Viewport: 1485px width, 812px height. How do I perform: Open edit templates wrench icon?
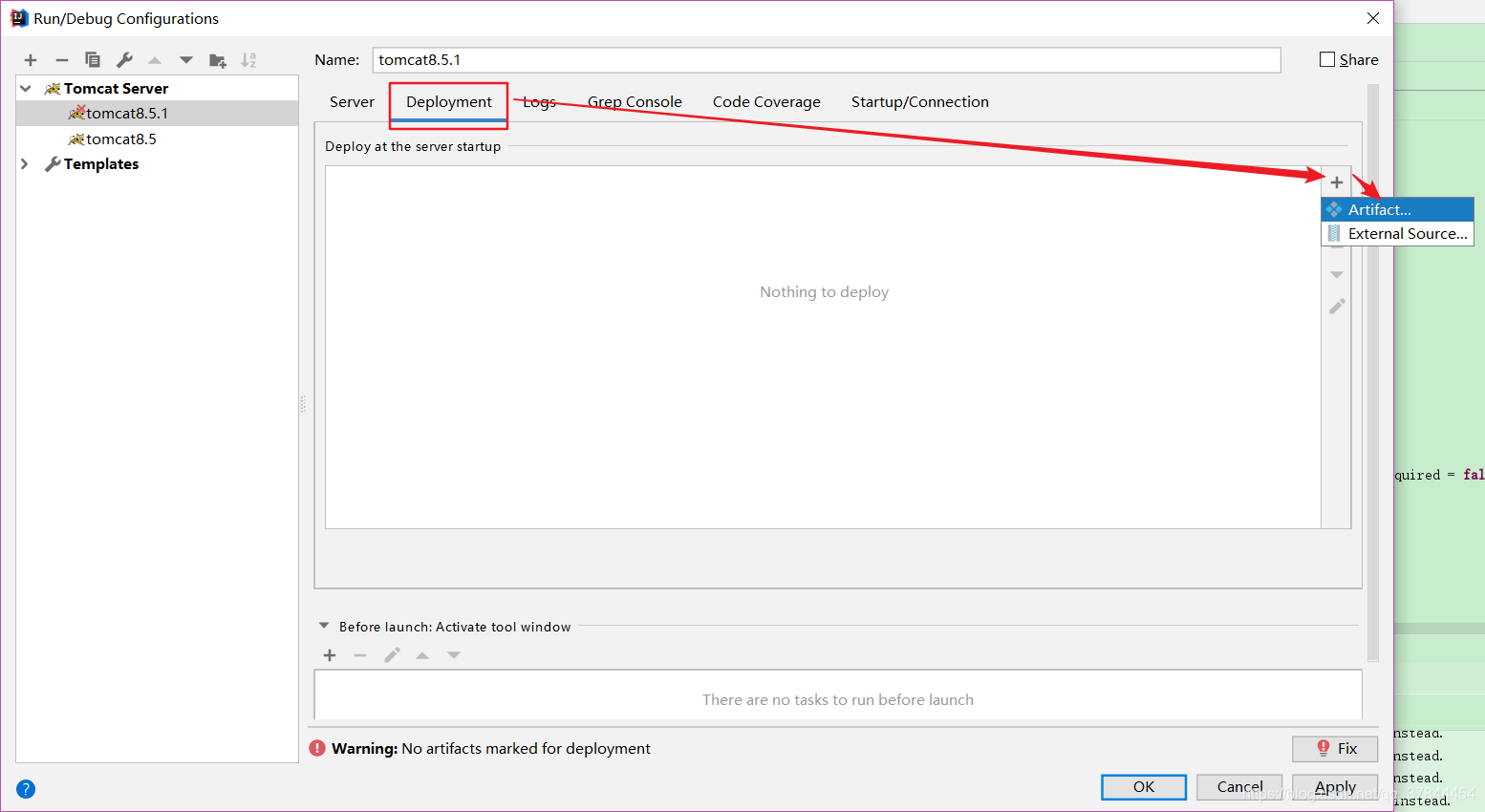coord(124,60)
